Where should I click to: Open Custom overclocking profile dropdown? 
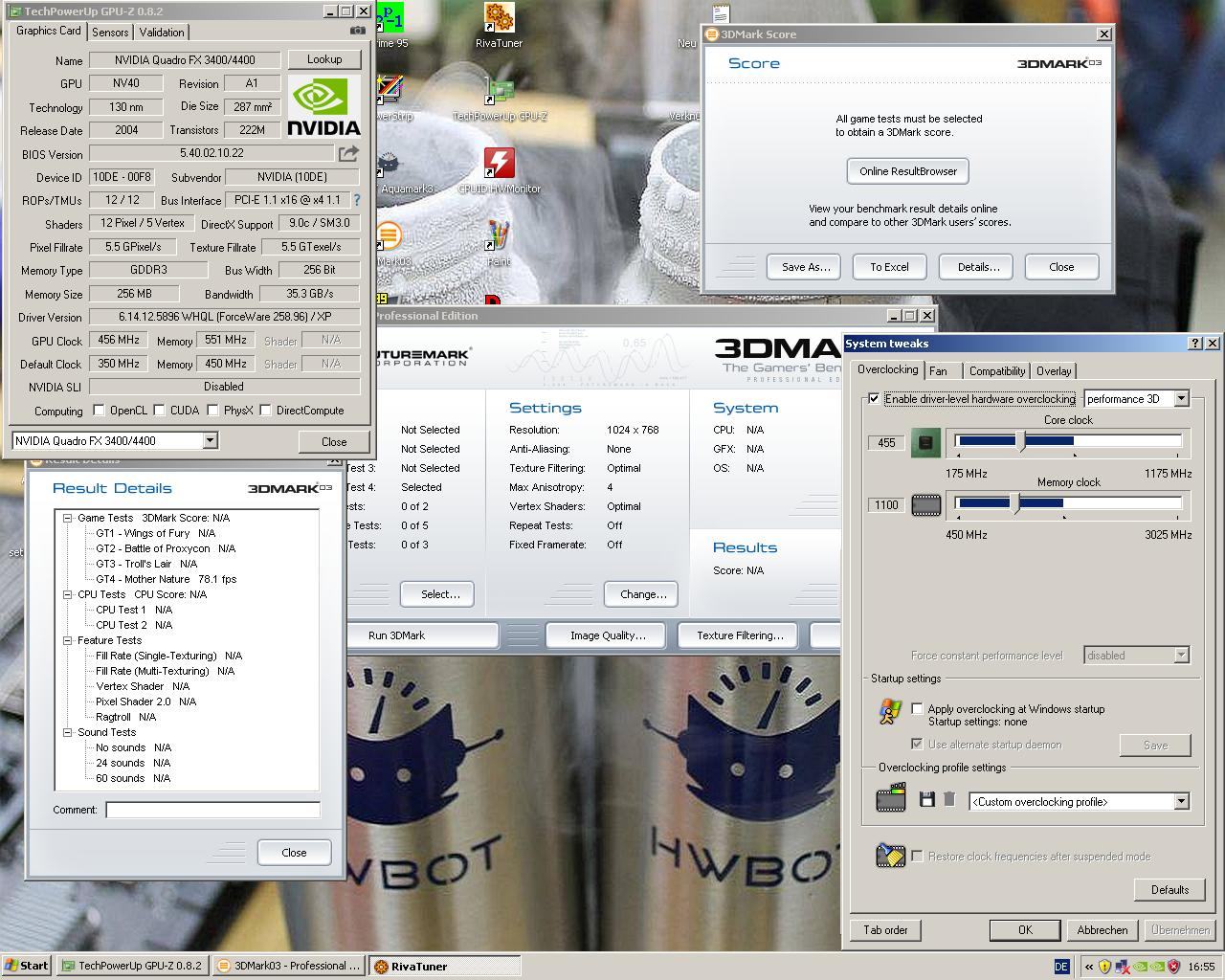pyautogui.click(x=1181, y=802)
